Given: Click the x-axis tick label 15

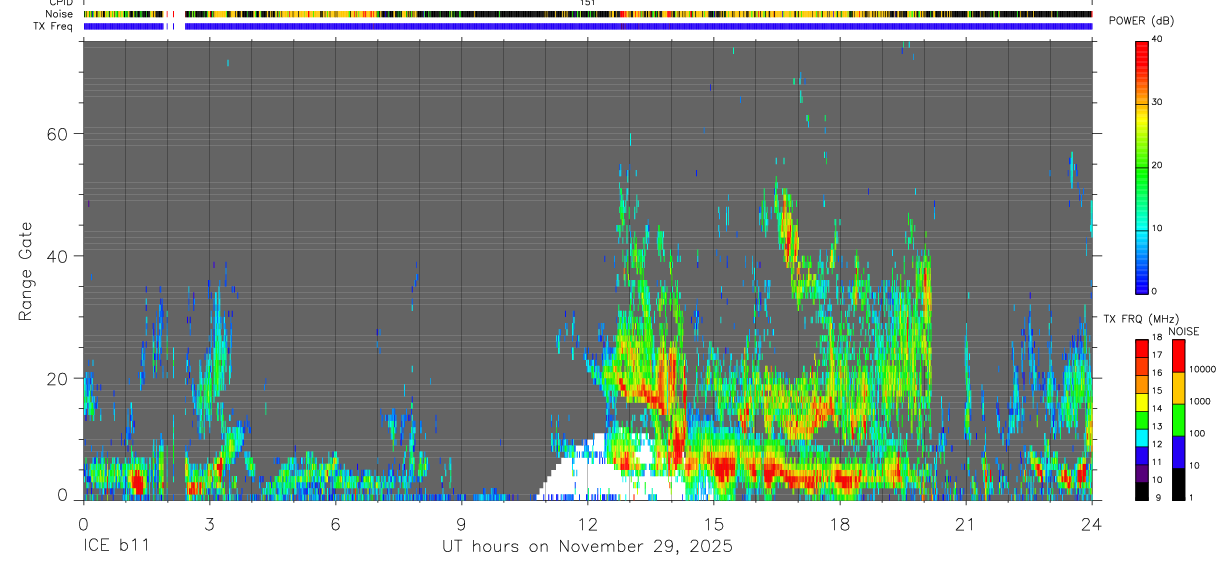Looking at the screenshot, I should pyautogui.click(x=713, y=524).
